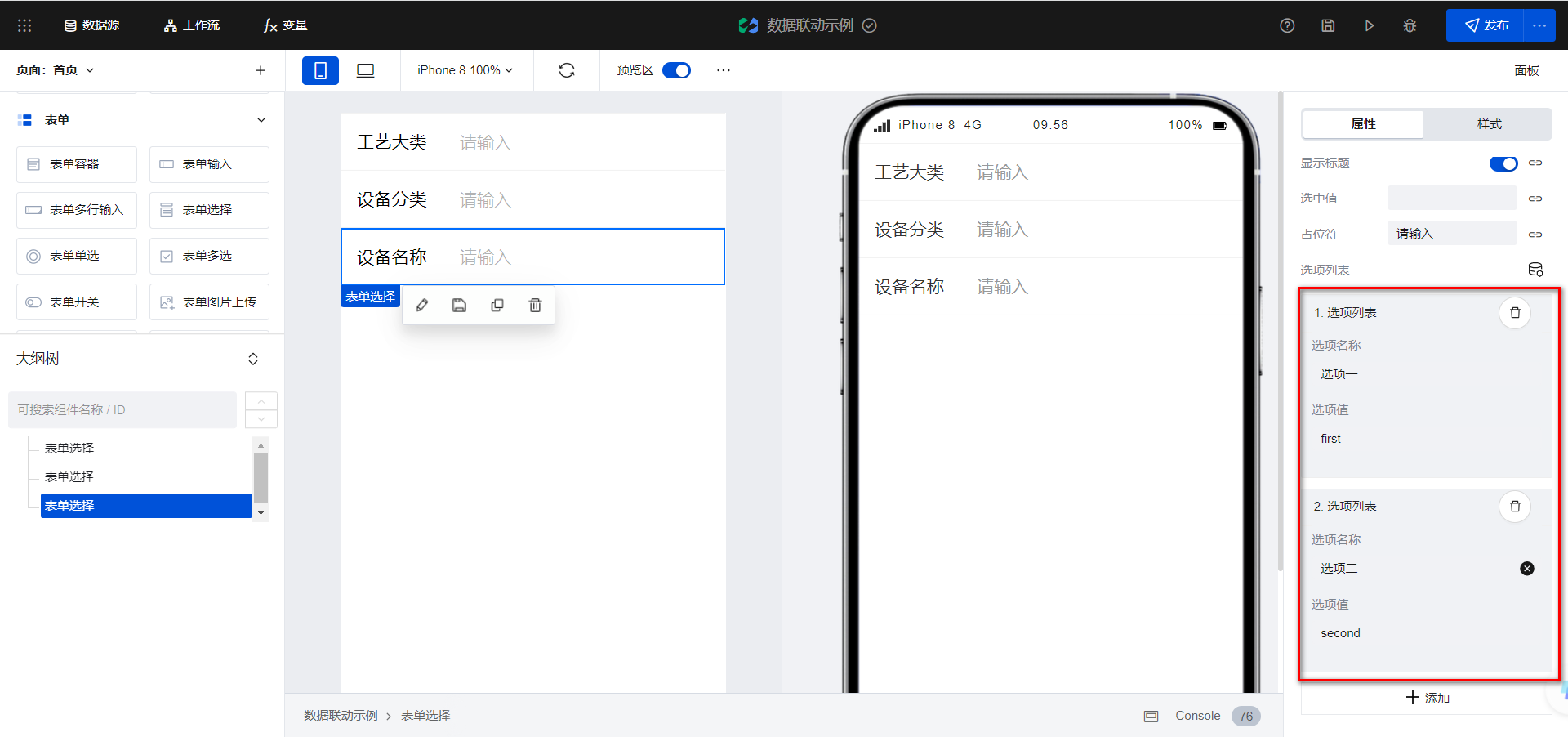Toggle the 预览区 preview area switch
The image size is (1568, 737).
coord(676,70)
